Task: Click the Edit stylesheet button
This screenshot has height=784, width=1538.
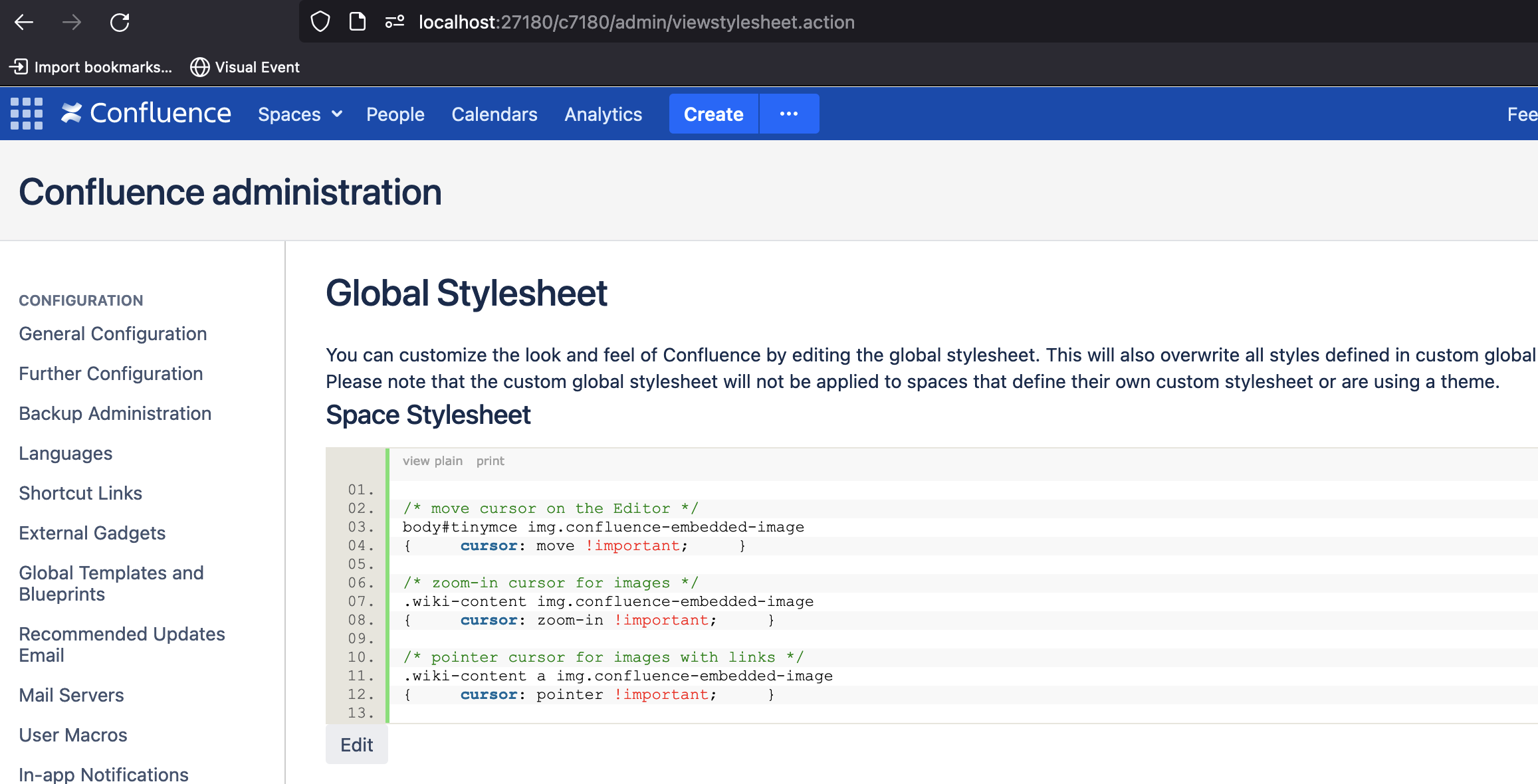Action: tap(357, 745)
